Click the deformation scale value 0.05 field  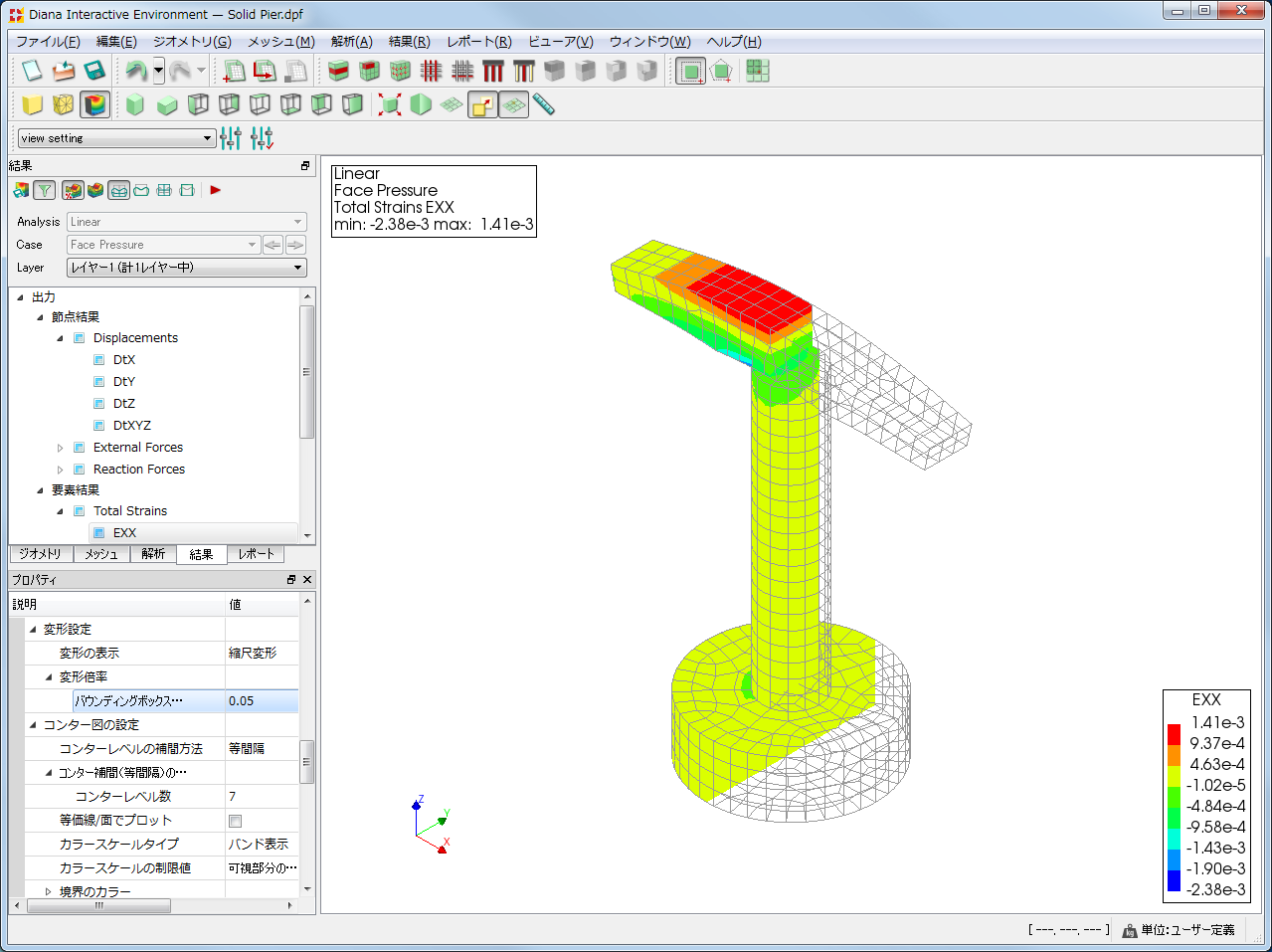coord(262,701)
